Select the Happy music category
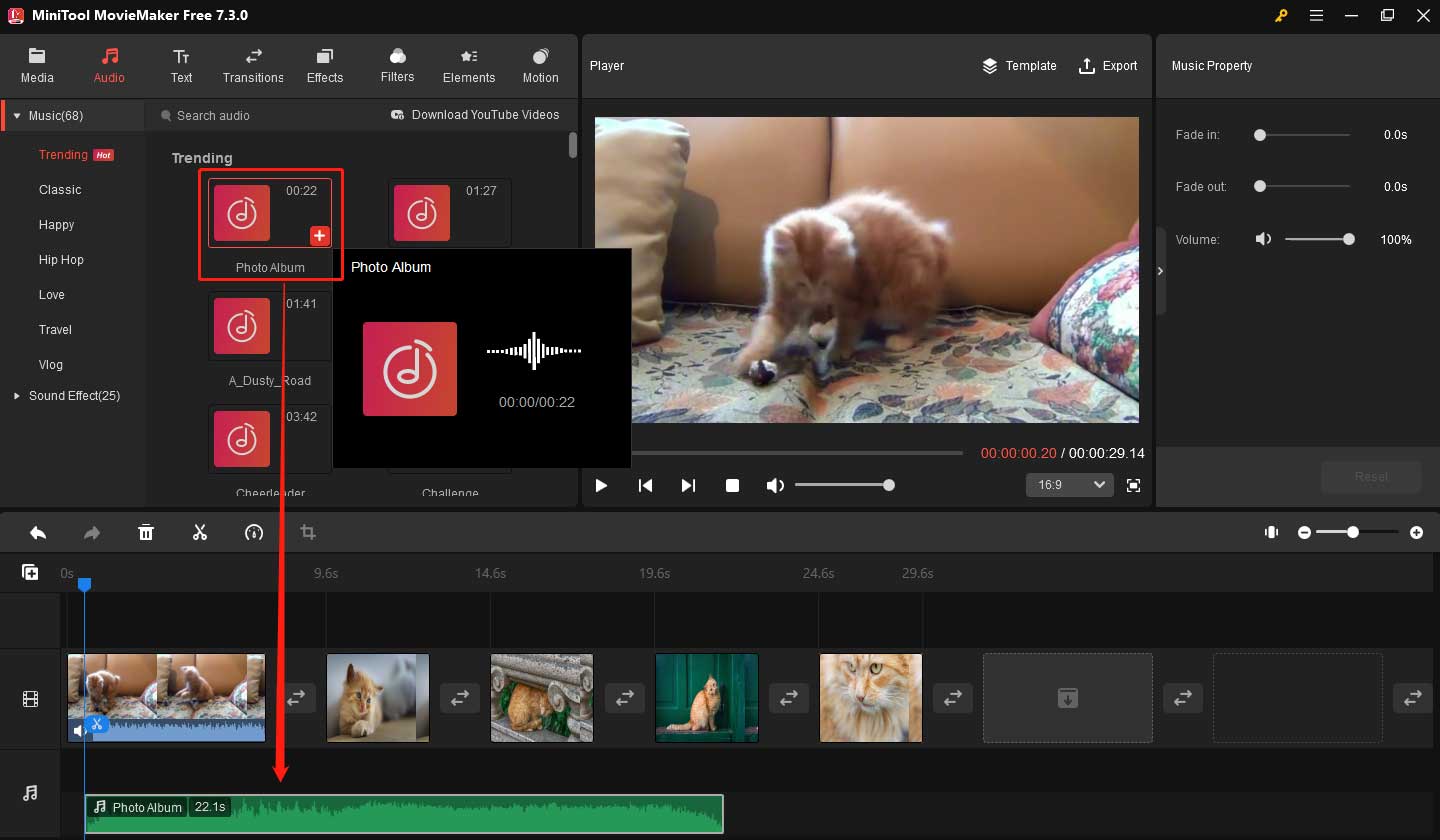The image size is (1440, 840). pyautogui.click(x=57, y=225)
